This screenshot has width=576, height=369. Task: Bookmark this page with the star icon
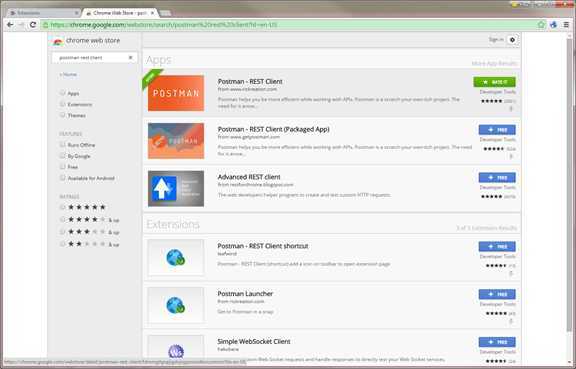coord(541,25)
